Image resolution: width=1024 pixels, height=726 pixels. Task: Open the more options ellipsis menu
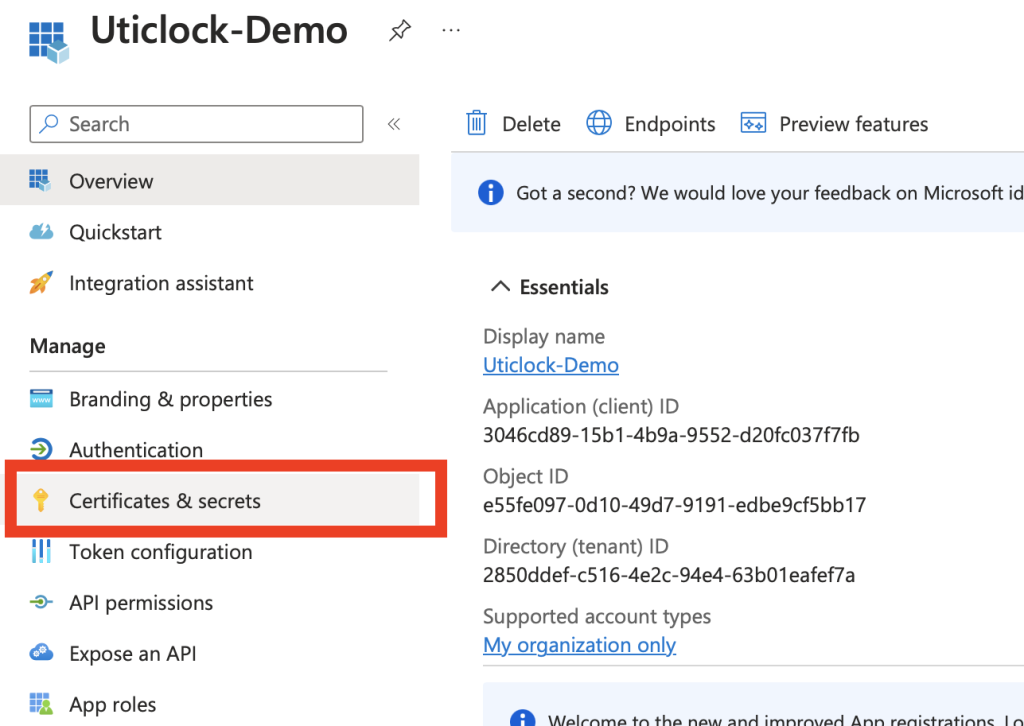point(451,30)
